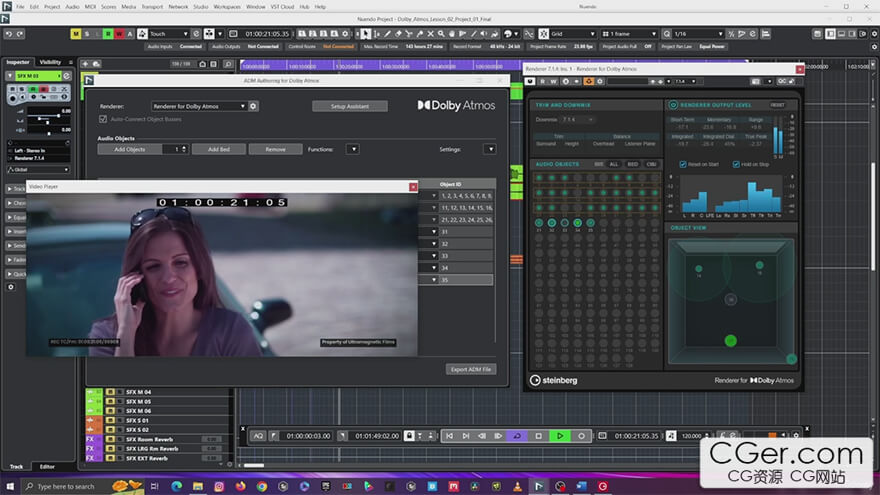This screenshot has width=880, height=495.
Task: Open the track search magnifier
Action: click(x=228, y=64)
